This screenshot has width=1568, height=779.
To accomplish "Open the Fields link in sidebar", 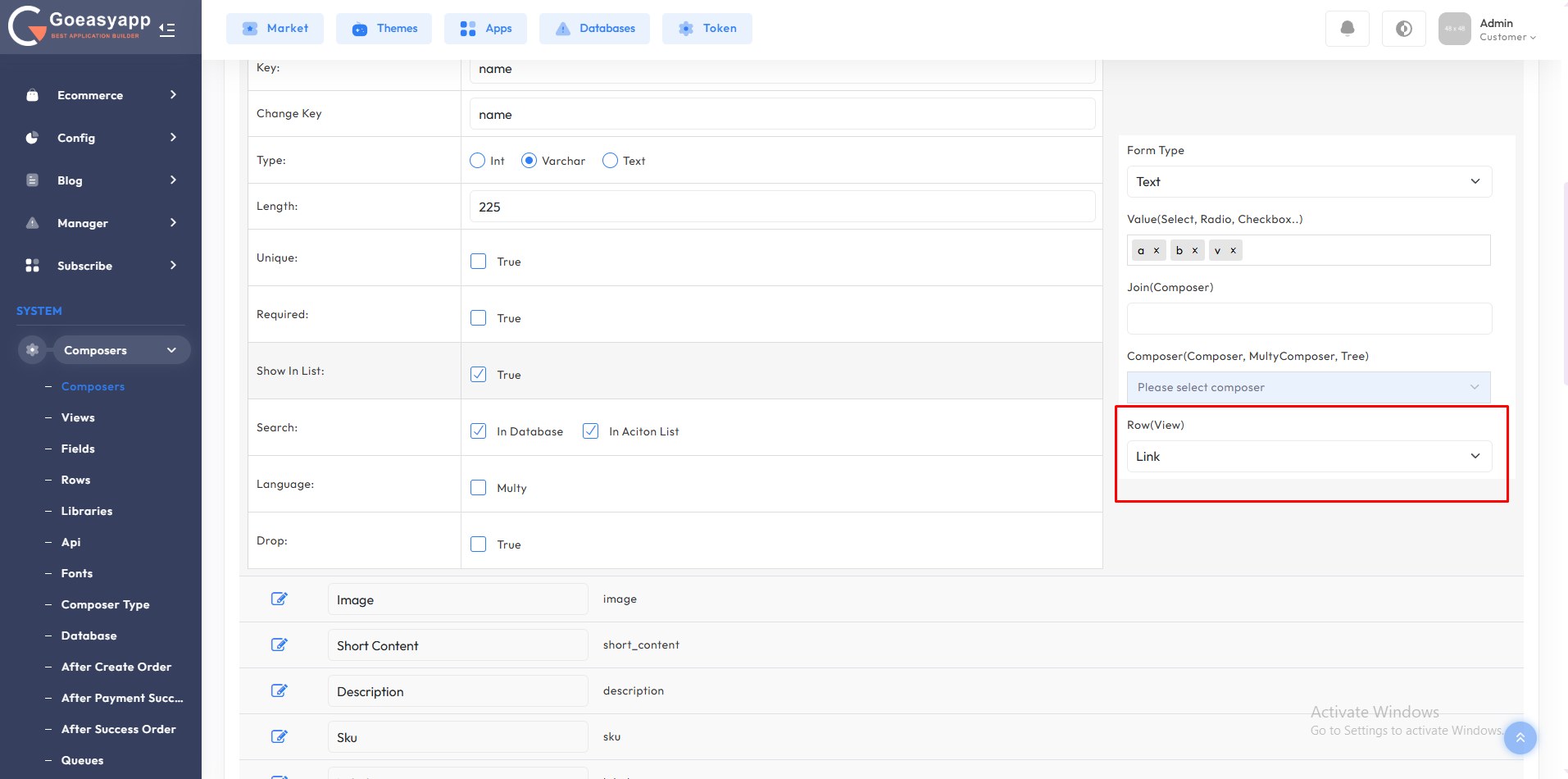I will pyautogui.click(x=78, y=449).
